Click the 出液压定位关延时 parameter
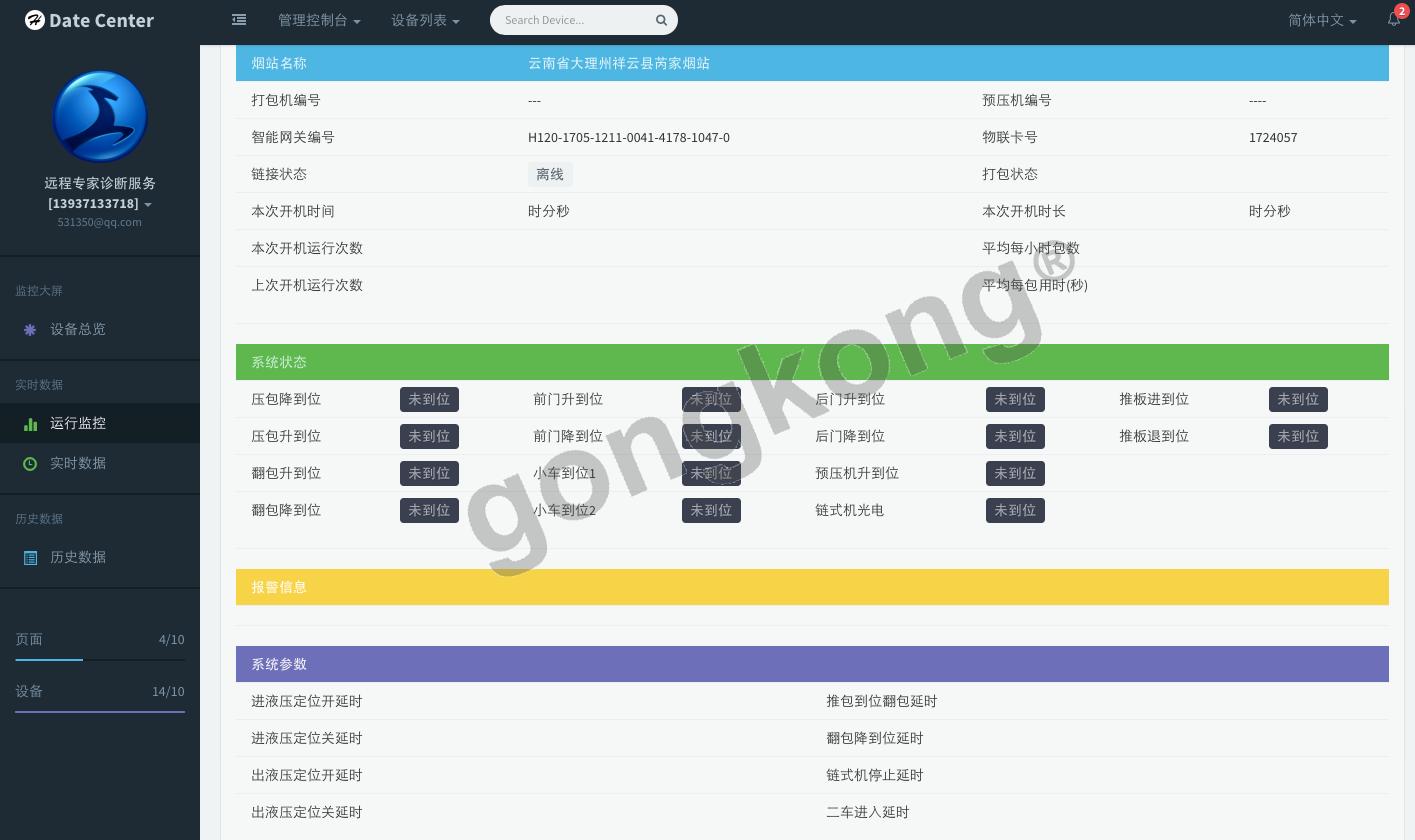1415x840 pixels. click(x=307, y=812)
